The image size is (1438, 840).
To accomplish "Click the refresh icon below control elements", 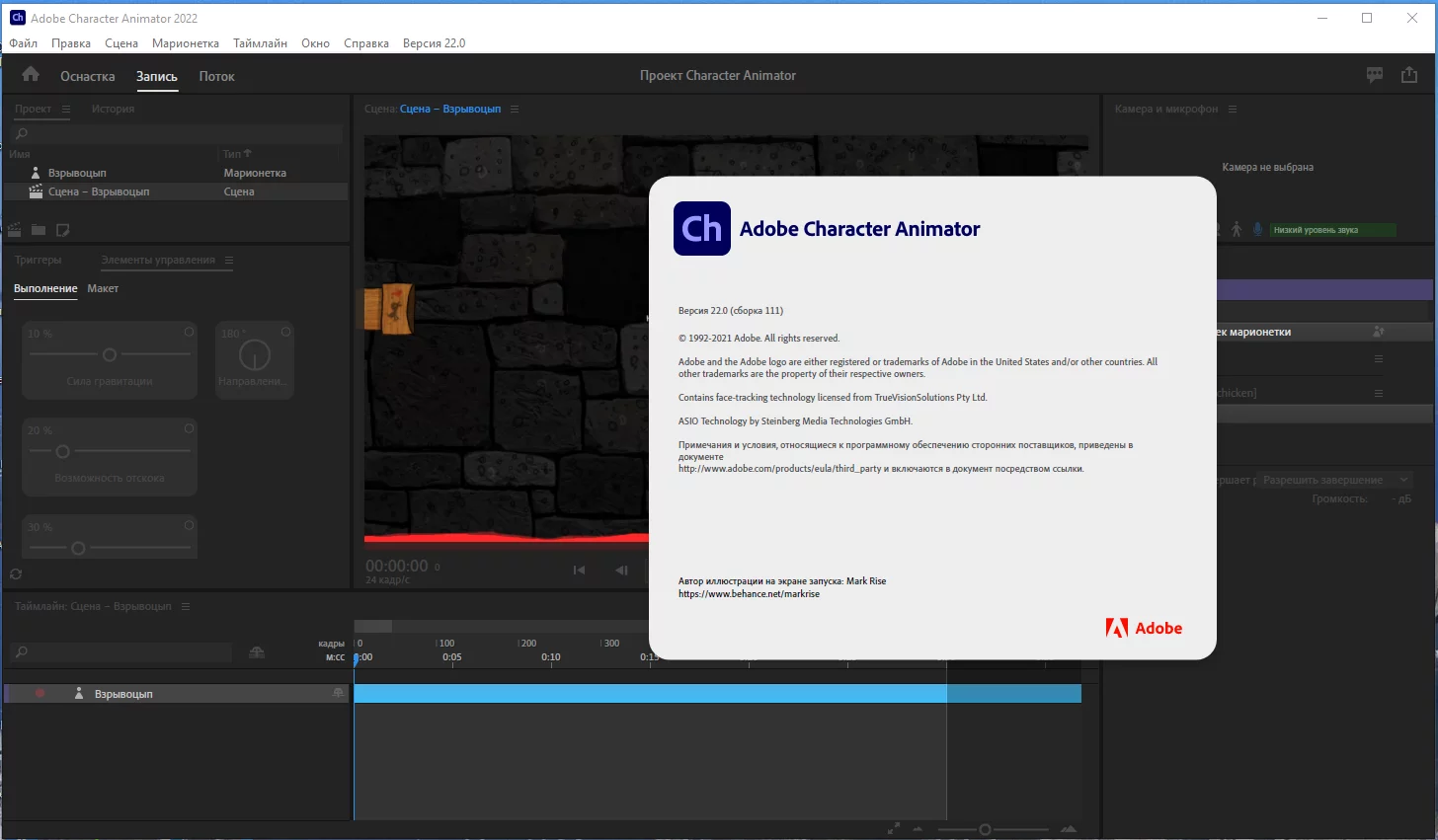I will coord(16,573).
